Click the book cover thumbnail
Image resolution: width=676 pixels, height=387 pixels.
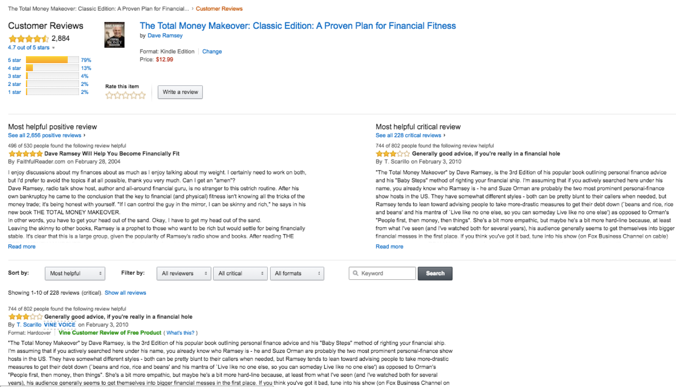tap(114, 35)
